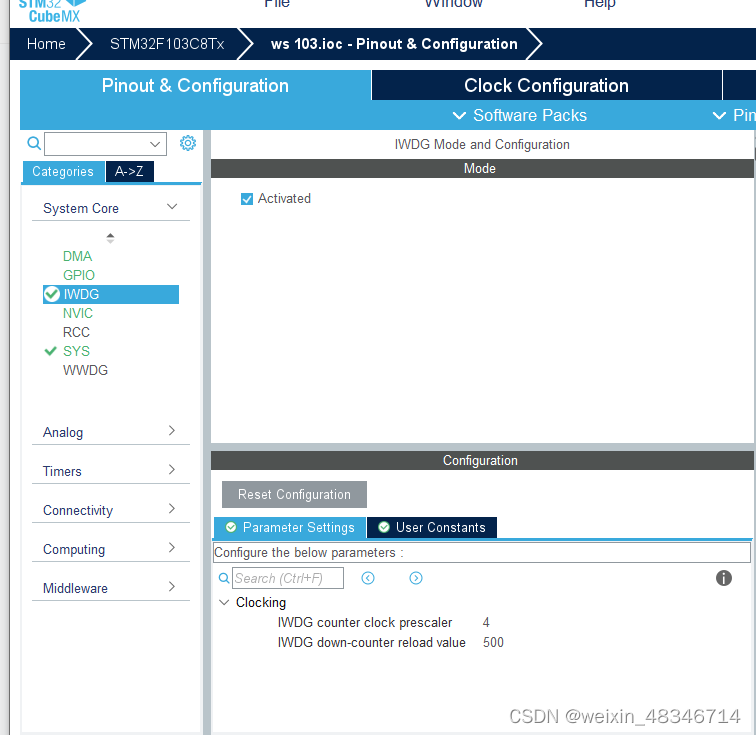Click the IWDG down-counter reload value 500
The image size is (756, 735).
[493, 642]
